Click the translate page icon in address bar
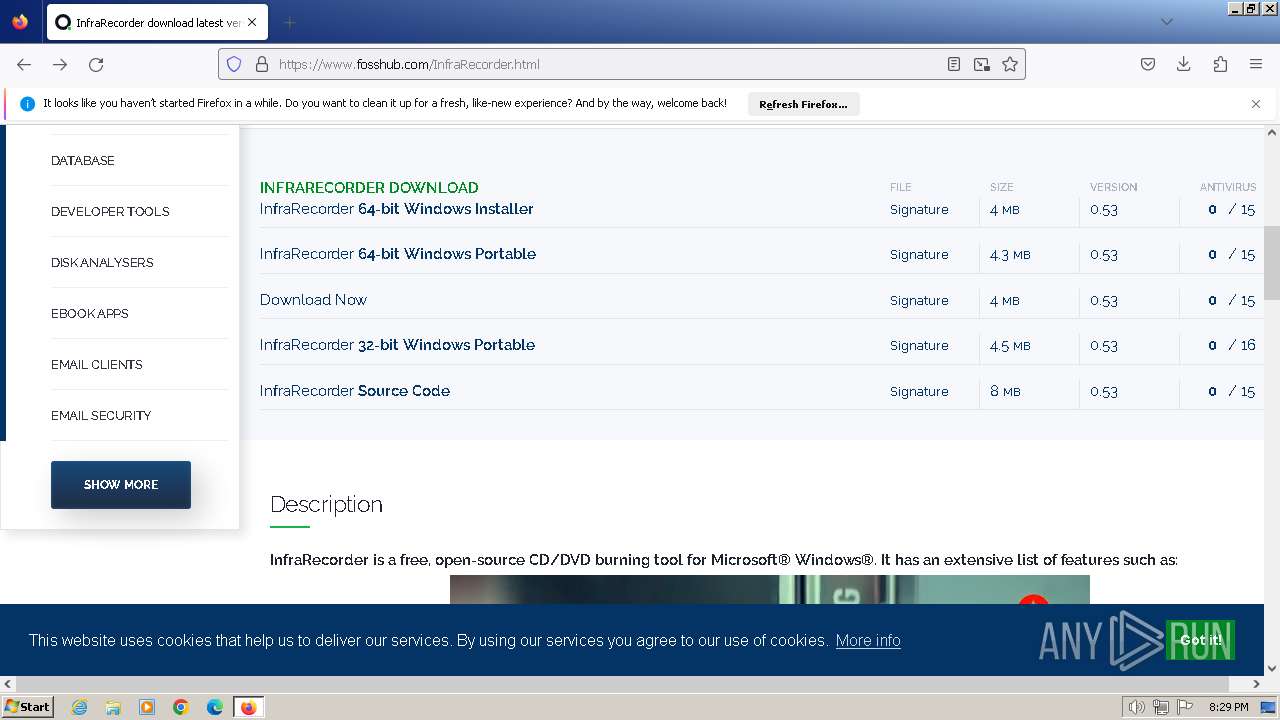The image size is (1280, 720). pos(982,64)
